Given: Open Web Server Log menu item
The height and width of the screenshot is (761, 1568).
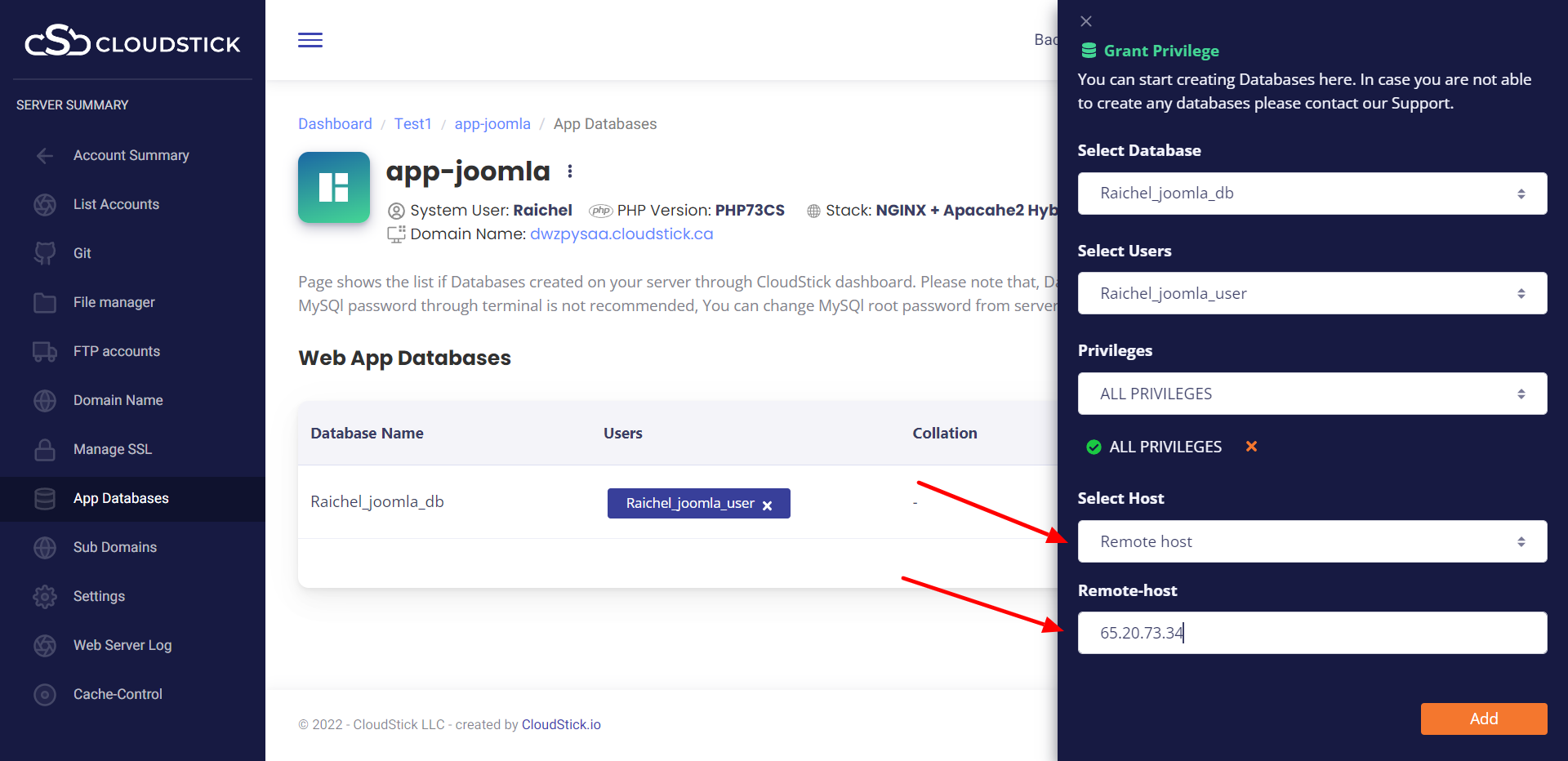Looking at the screenshot, I should pos(122,645).
